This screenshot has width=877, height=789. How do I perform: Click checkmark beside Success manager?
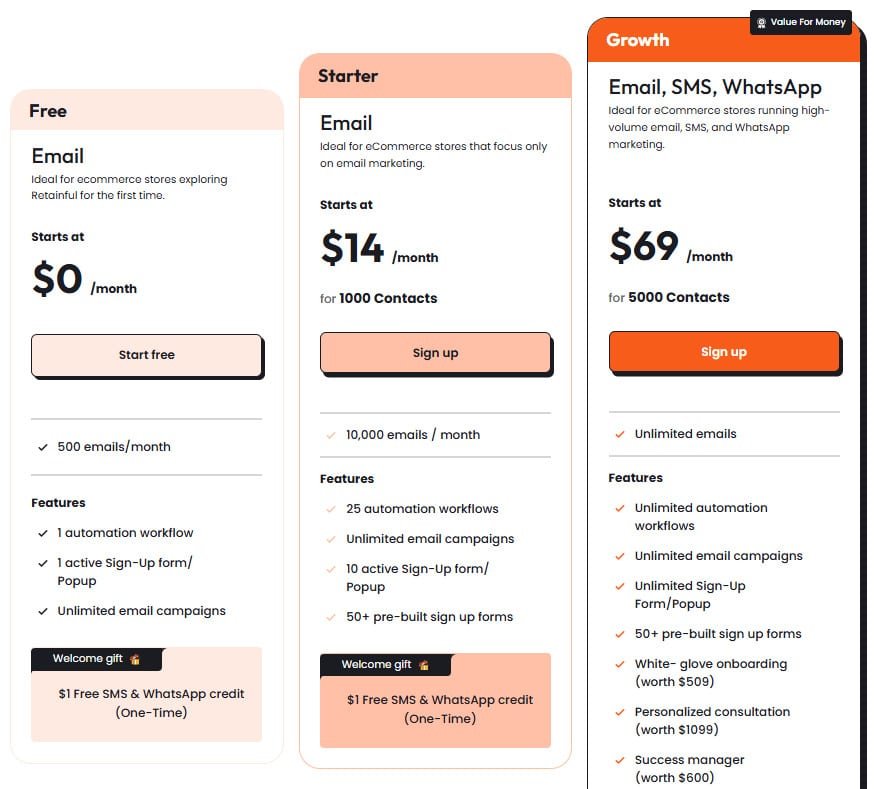[x=620, y=760]
